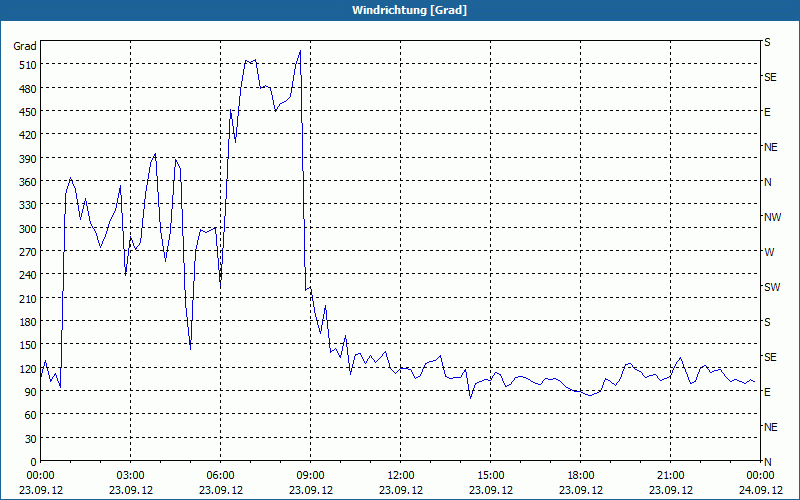800x500 pixels.
Task: Click the "Grad" y-axis unit label
Action: (x=24, y=46)
